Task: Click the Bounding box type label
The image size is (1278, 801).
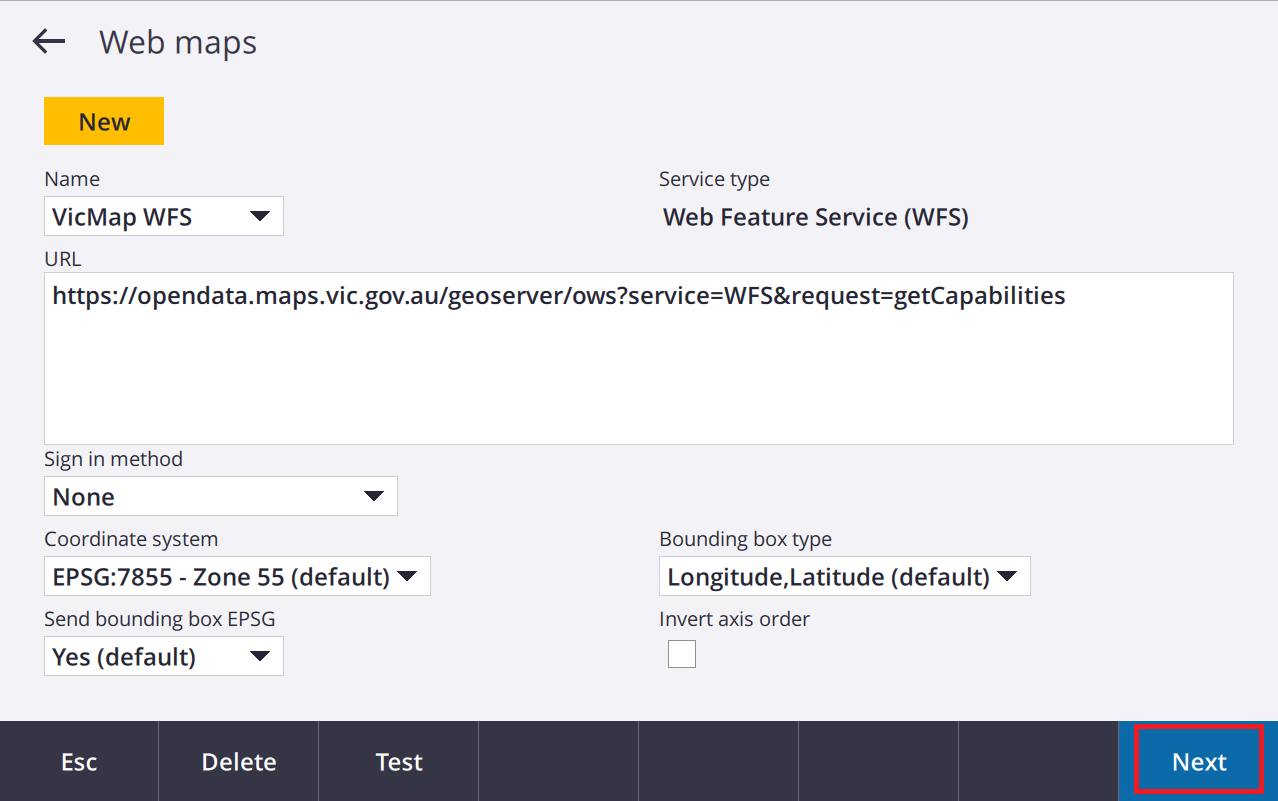Action: 745,539
